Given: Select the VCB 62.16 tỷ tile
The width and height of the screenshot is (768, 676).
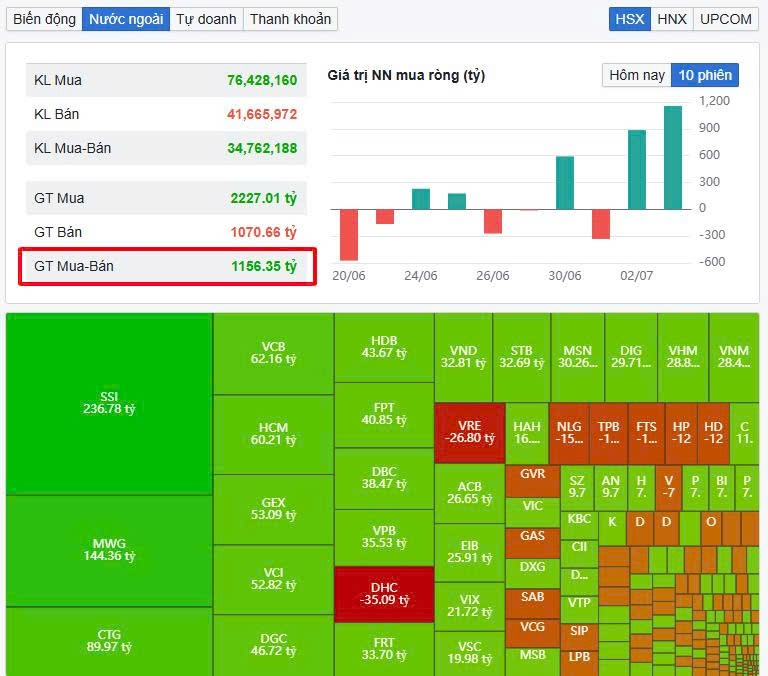Looking at the screenshot, I should click(x=273, y=353).
